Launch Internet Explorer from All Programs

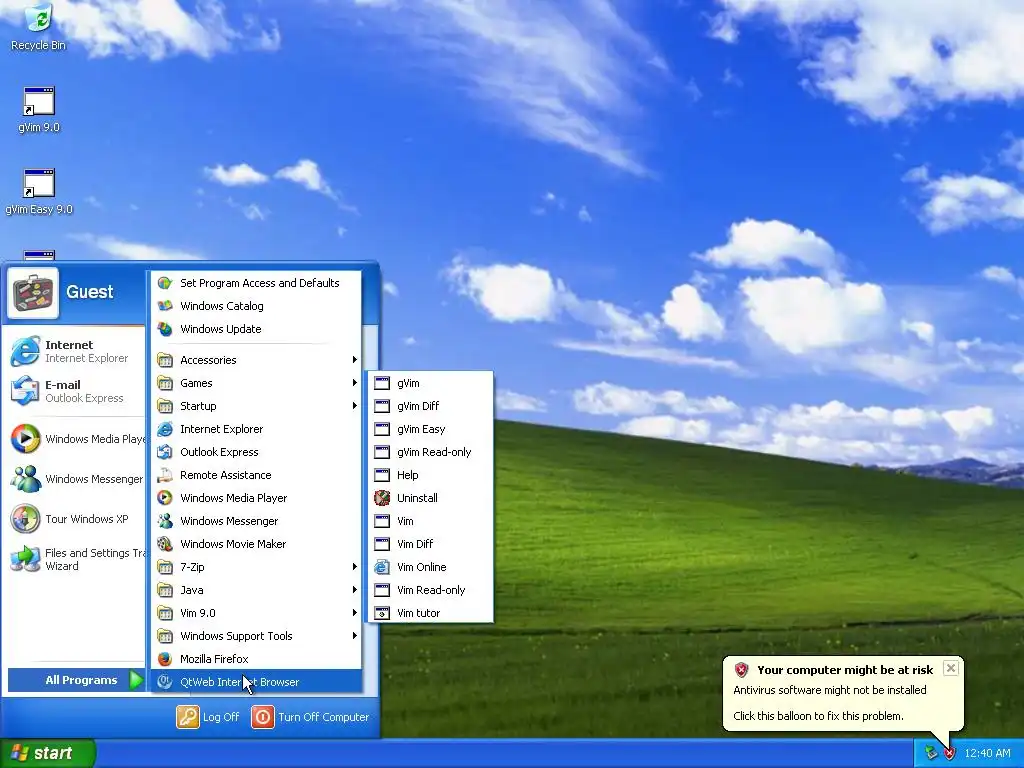coord(256,429)
